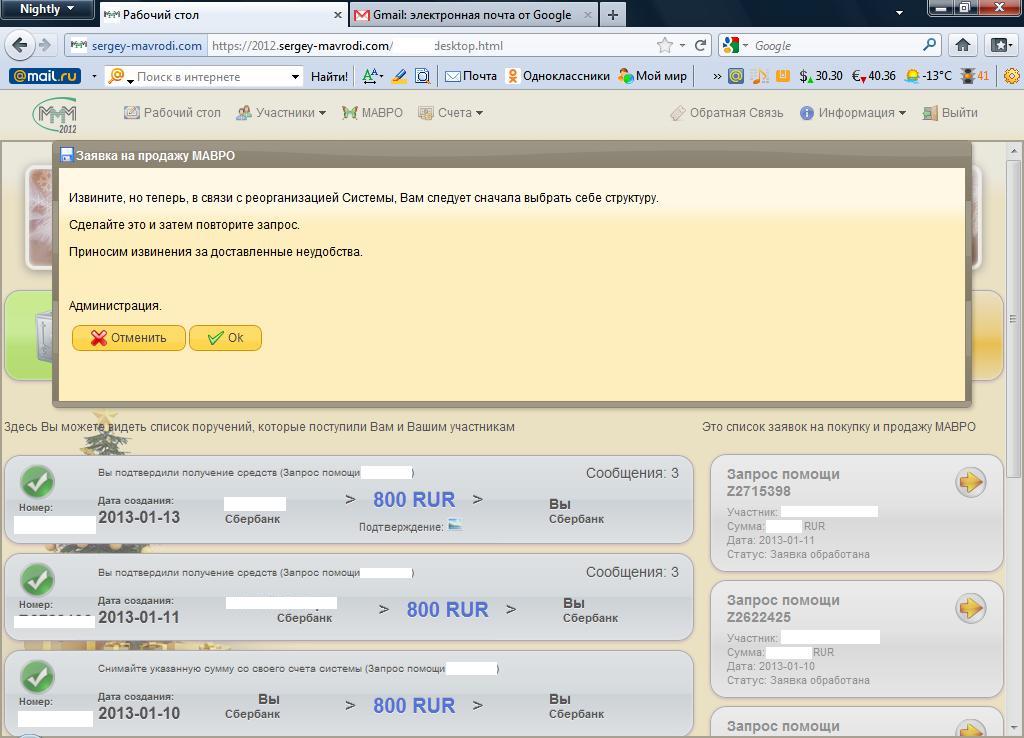Open Почта link in mail.ru toolbar
Screen dimensions: 1024x738
[471, 76]
